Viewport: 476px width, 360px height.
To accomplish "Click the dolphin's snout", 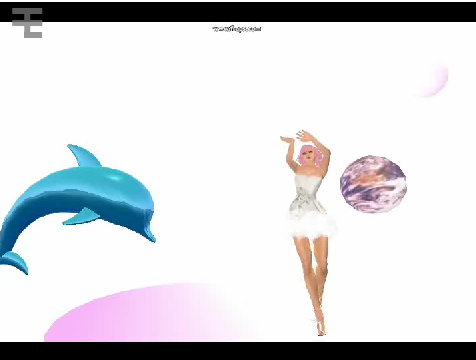I will click(149, 234).
